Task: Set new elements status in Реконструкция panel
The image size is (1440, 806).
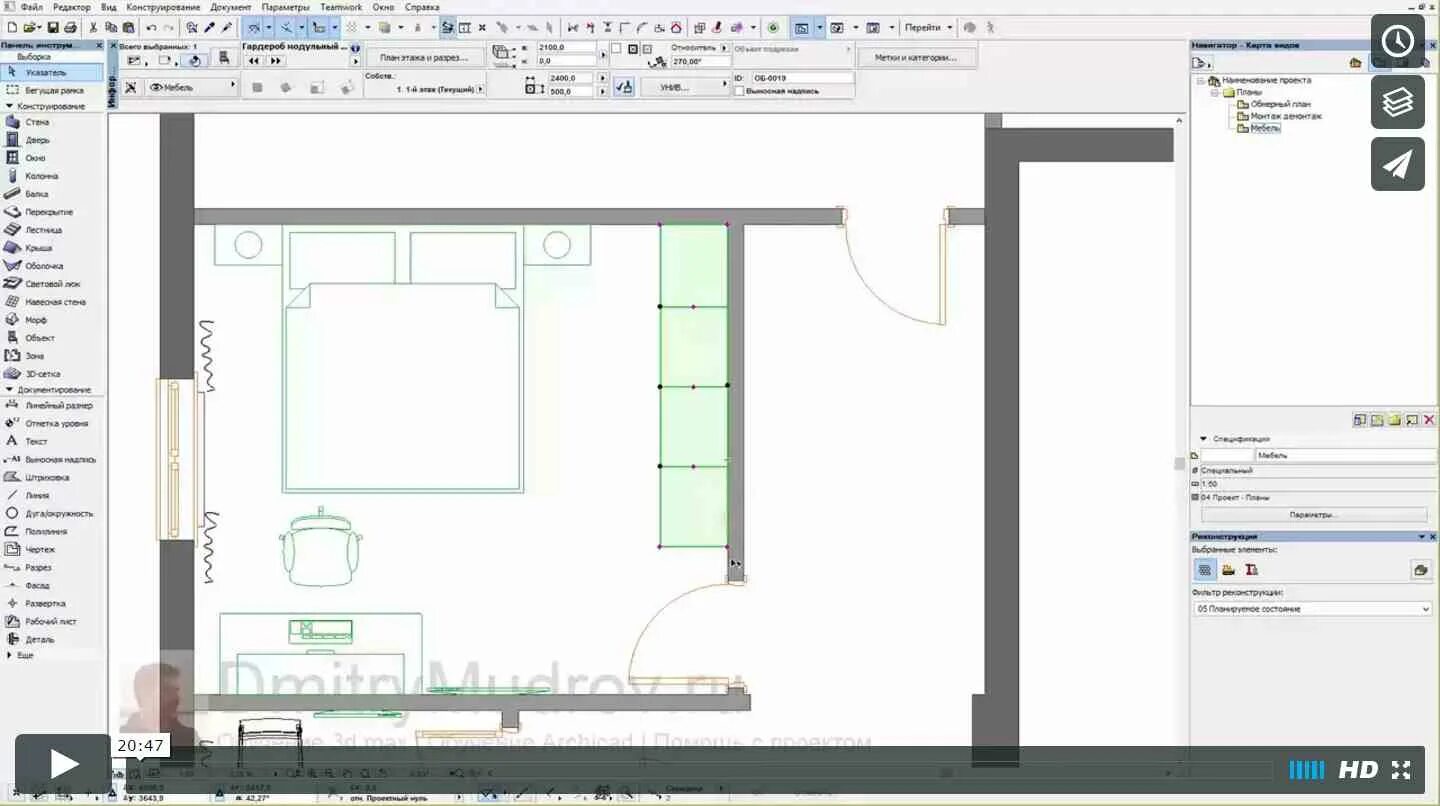Action: (1251, 570)
